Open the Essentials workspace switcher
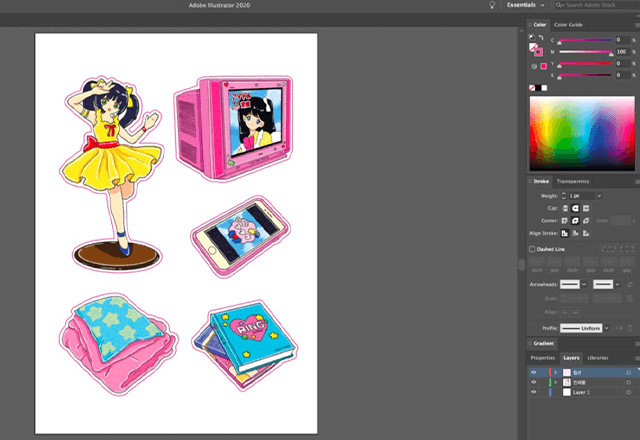640x440 pixels. [525, 5]
